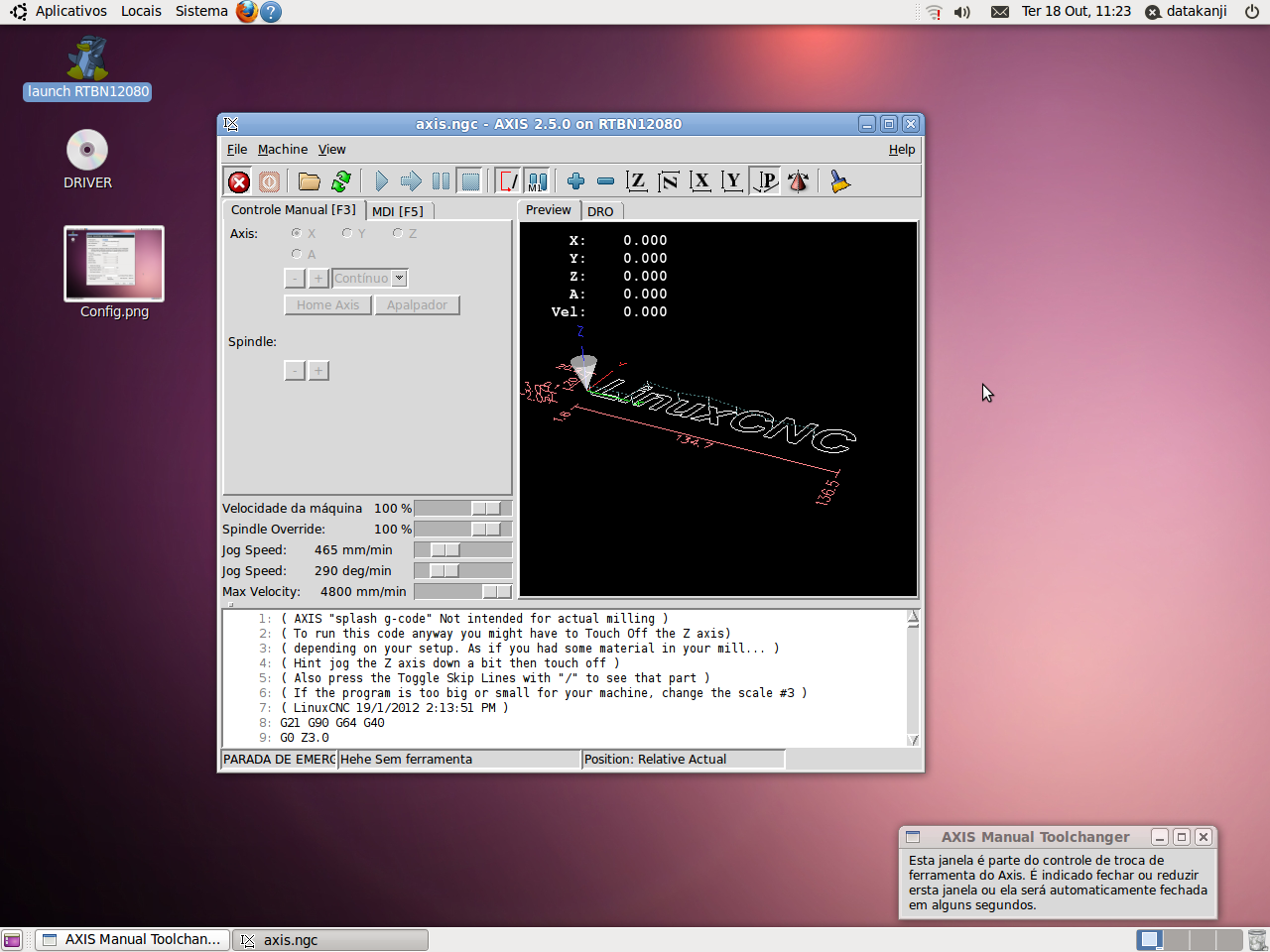Open the View menu
The height and width of the screenshot is (952, 1270).
[332, 150]
